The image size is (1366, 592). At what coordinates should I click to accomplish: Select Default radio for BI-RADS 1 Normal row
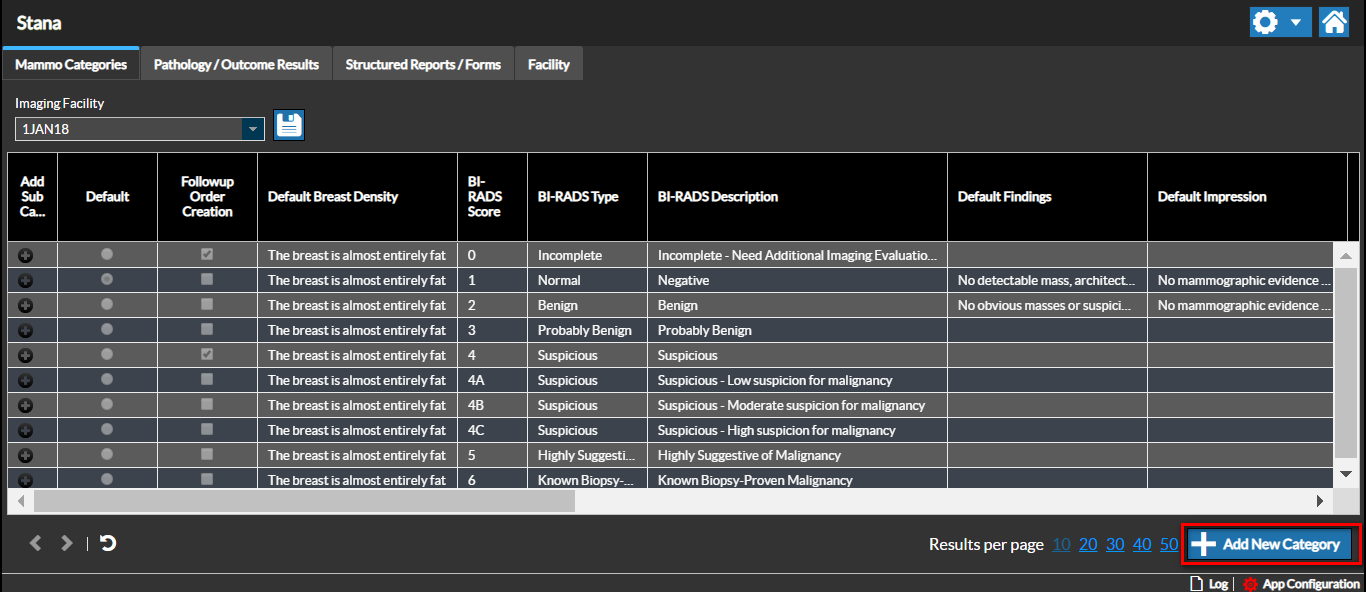click(x=107, y=279)
